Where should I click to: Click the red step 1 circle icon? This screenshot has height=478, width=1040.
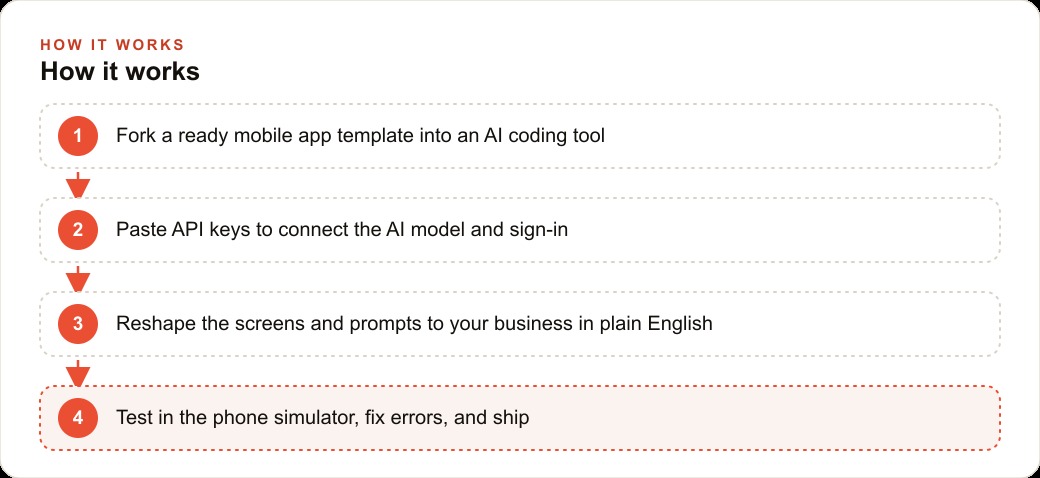(78, 136)
